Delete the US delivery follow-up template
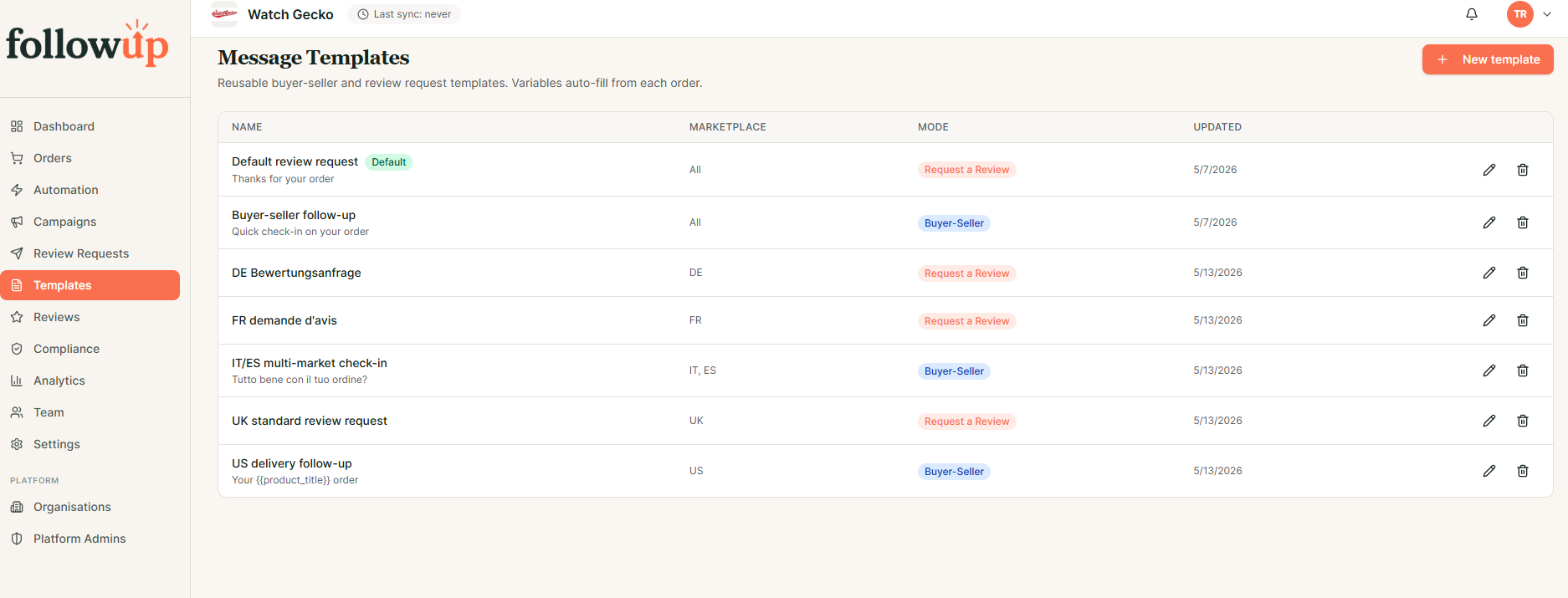The height and width of the screenshot is (598, 1568). [x=1523, y=471]
